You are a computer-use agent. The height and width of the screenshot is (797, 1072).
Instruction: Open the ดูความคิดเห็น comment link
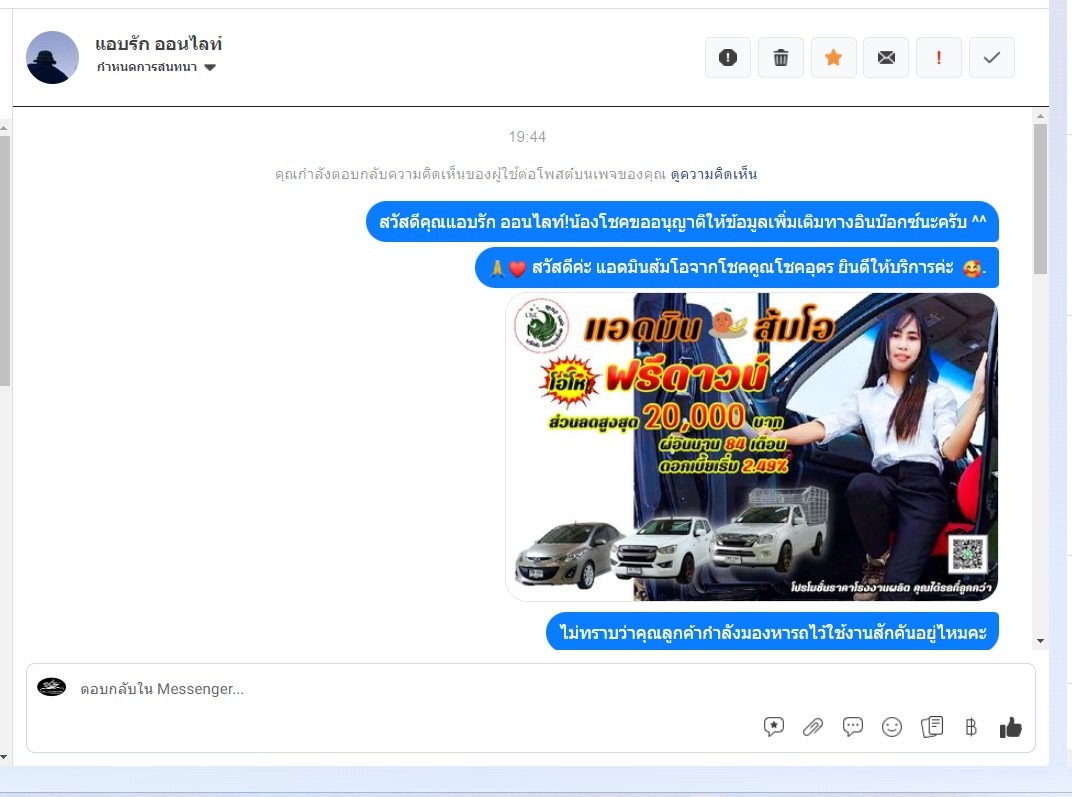[x=713, y=174]
